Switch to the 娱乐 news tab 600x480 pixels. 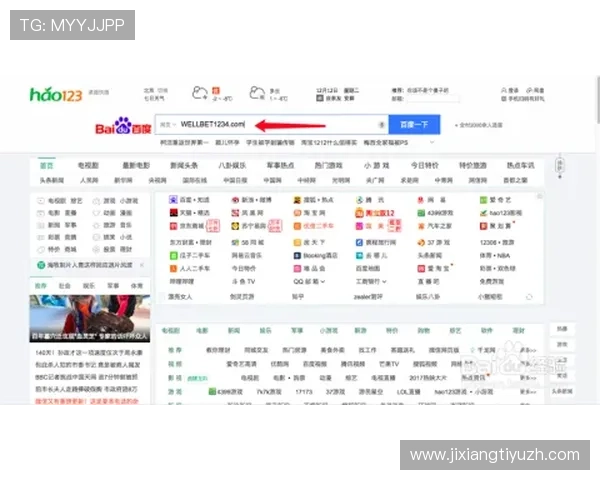pos(89,286)
